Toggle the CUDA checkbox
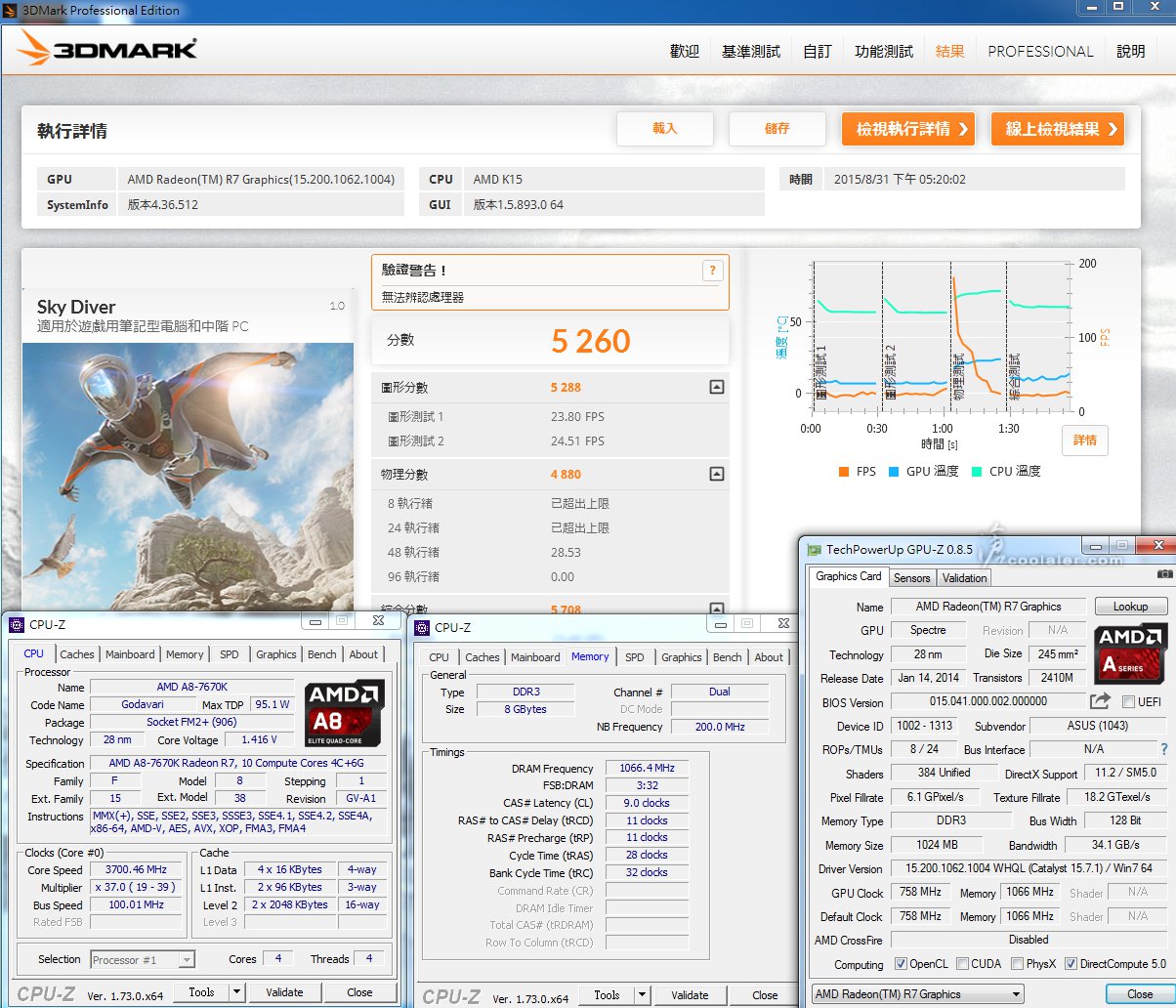This screenshot has width=1176, height=1008. (x=962, y=964)
